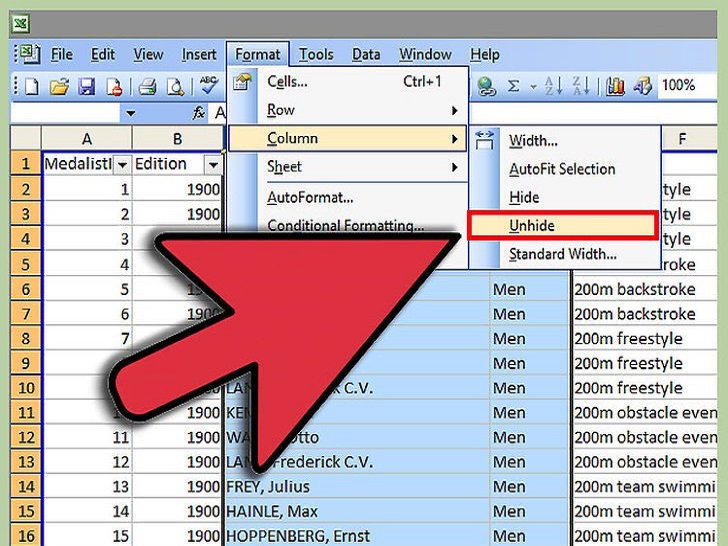The height and width of the screenshot is (546, 728).
Task: Select Hide in Column submenu
Action: pos(565,197)
